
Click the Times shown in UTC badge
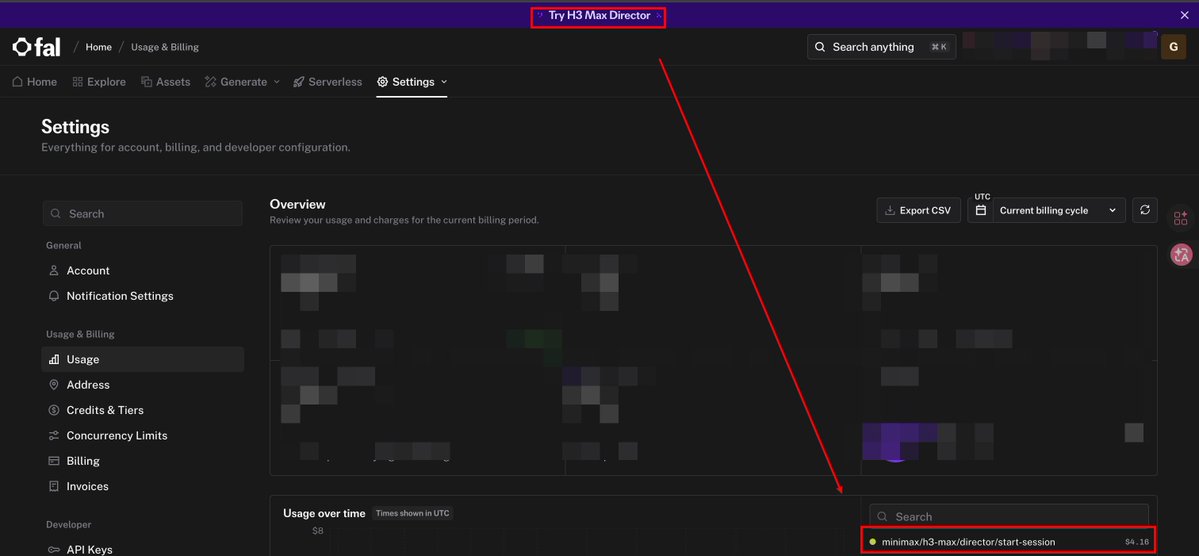[x=413, y=513]
